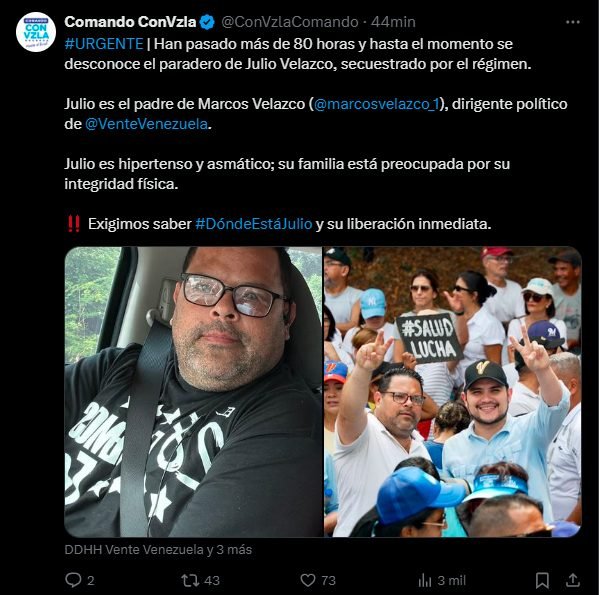Open the three-dot more options menu
The image size is (599, 595).
point(573,23)
